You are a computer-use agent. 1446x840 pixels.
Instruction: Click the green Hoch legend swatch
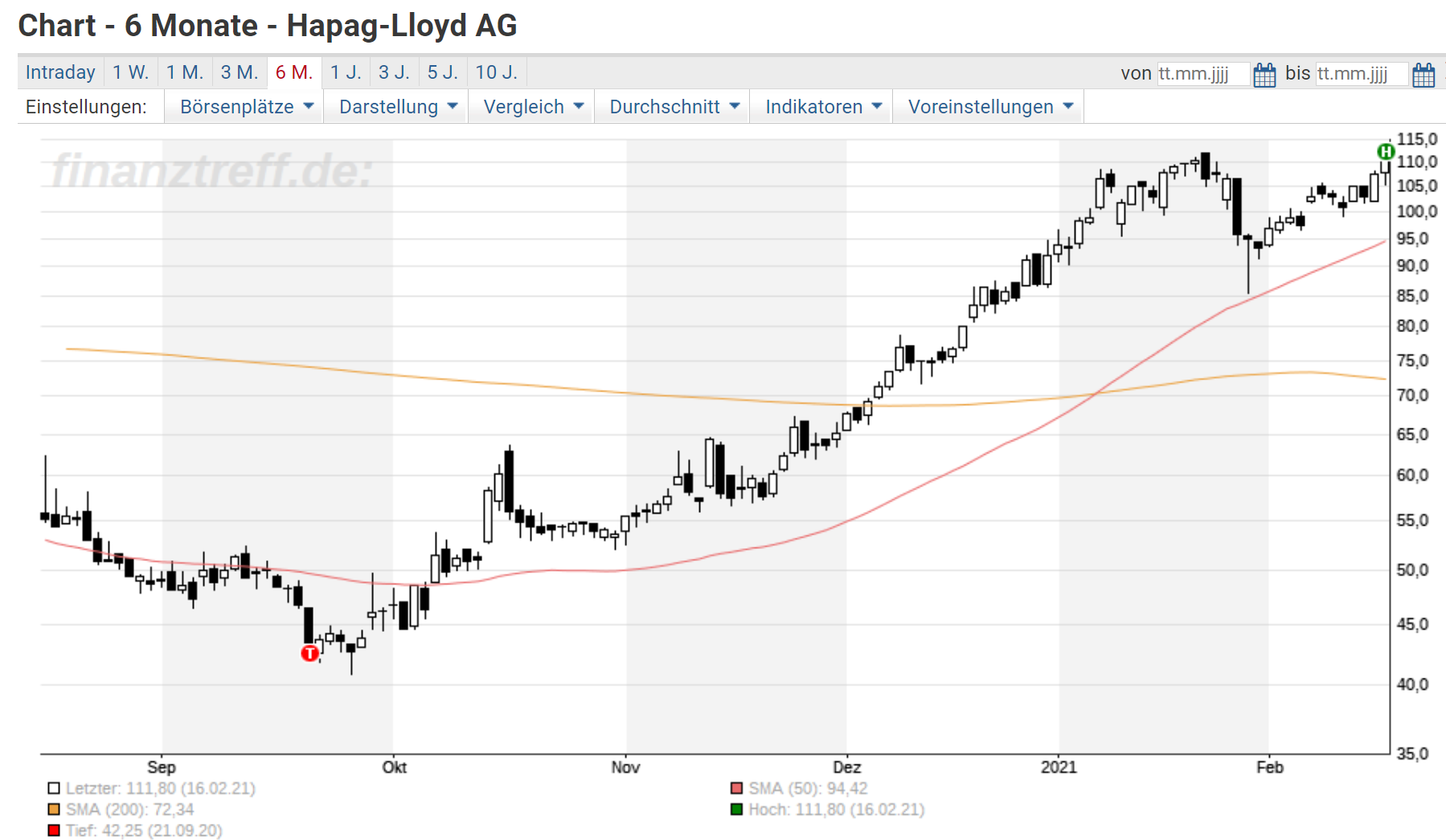pyautogui.click(x=736, y=809)
